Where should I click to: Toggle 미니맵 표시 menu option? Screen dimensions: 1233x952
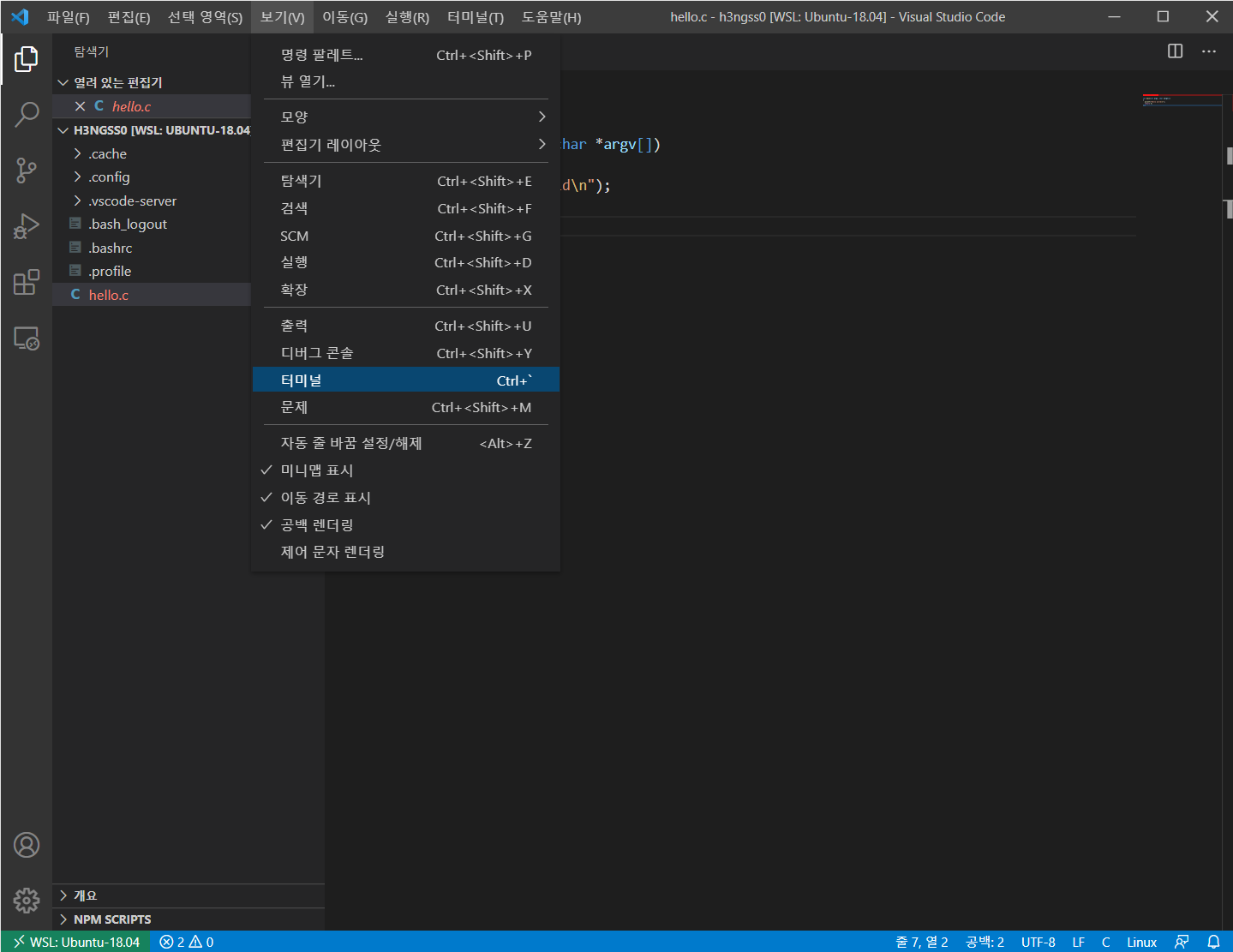pos(406,470)
